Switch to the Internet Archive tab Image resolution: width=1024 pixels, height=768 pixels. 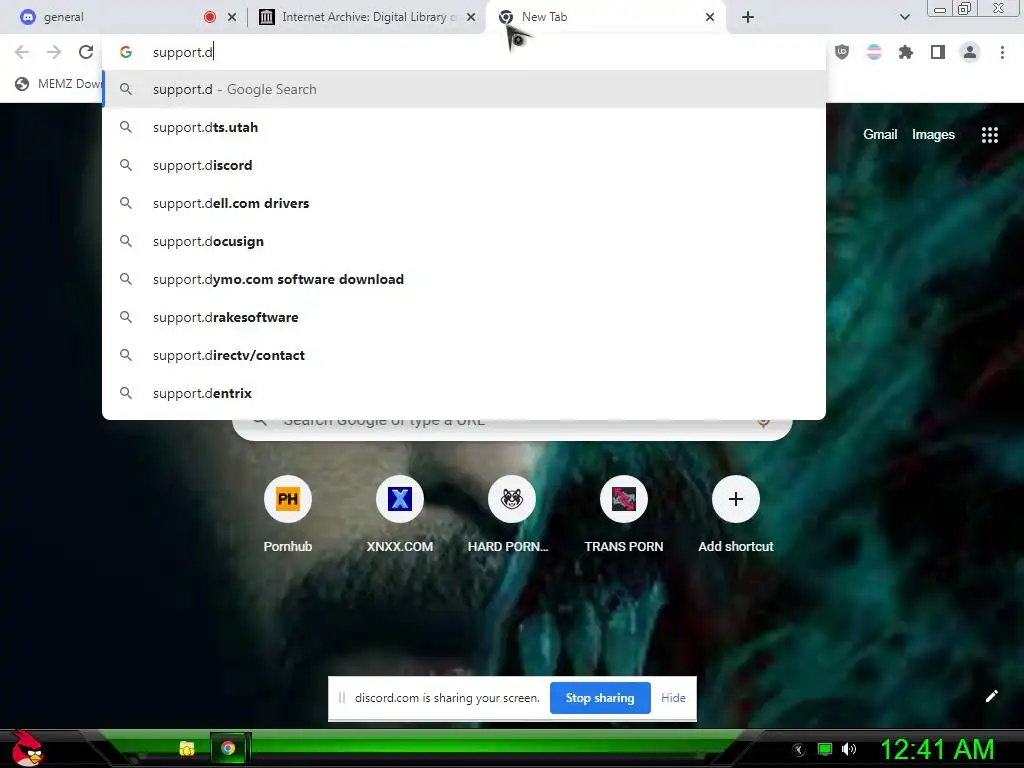click(x=366, y=17)
